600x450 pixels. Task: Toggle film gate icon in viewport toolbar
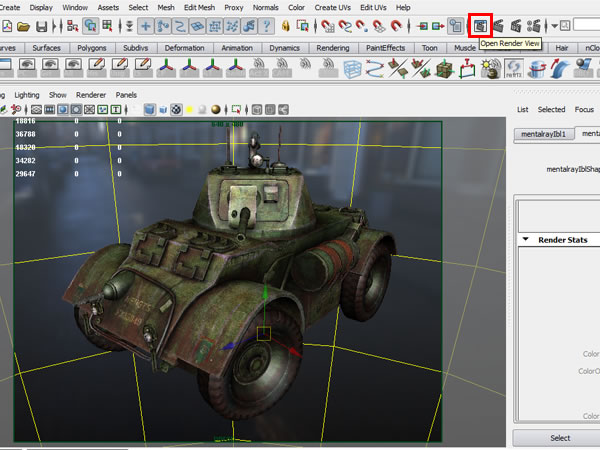[x=49, y=110]
